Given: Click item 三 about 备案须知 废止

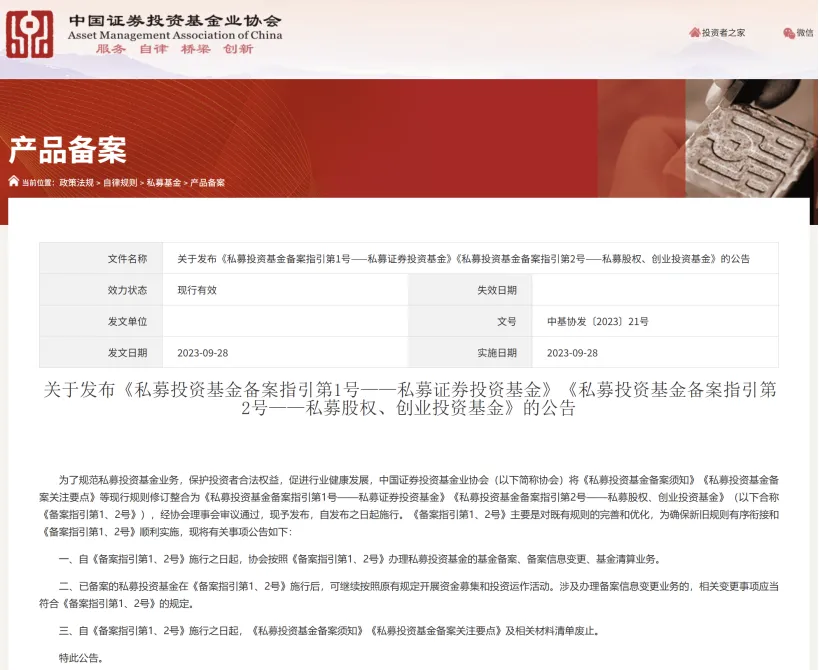Looking at the screenshot, I should click(330, 631).
